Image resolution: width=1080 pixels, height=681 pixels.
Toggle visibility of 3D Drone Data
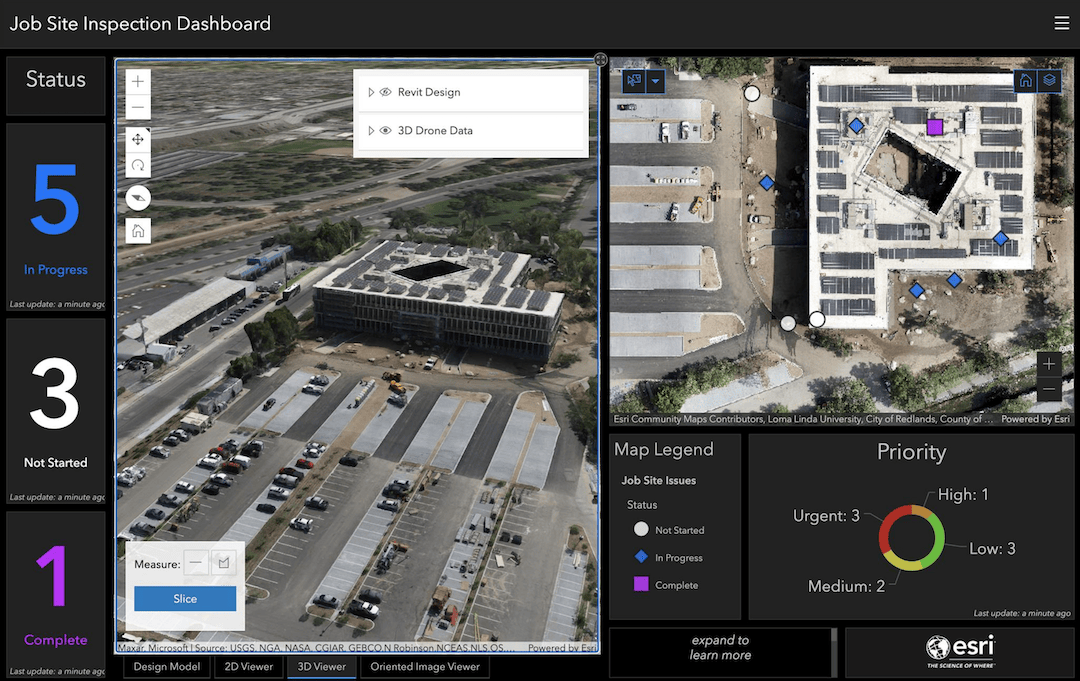pos(385,130)
